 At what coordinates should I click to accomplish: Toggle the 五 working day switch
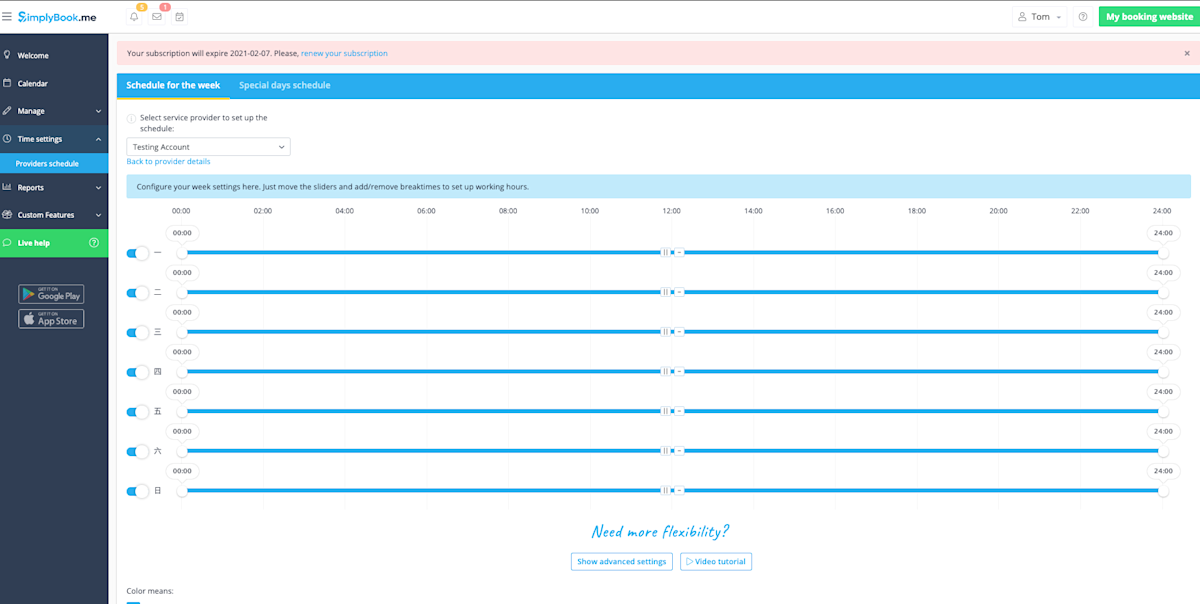(x=138, y=412)
